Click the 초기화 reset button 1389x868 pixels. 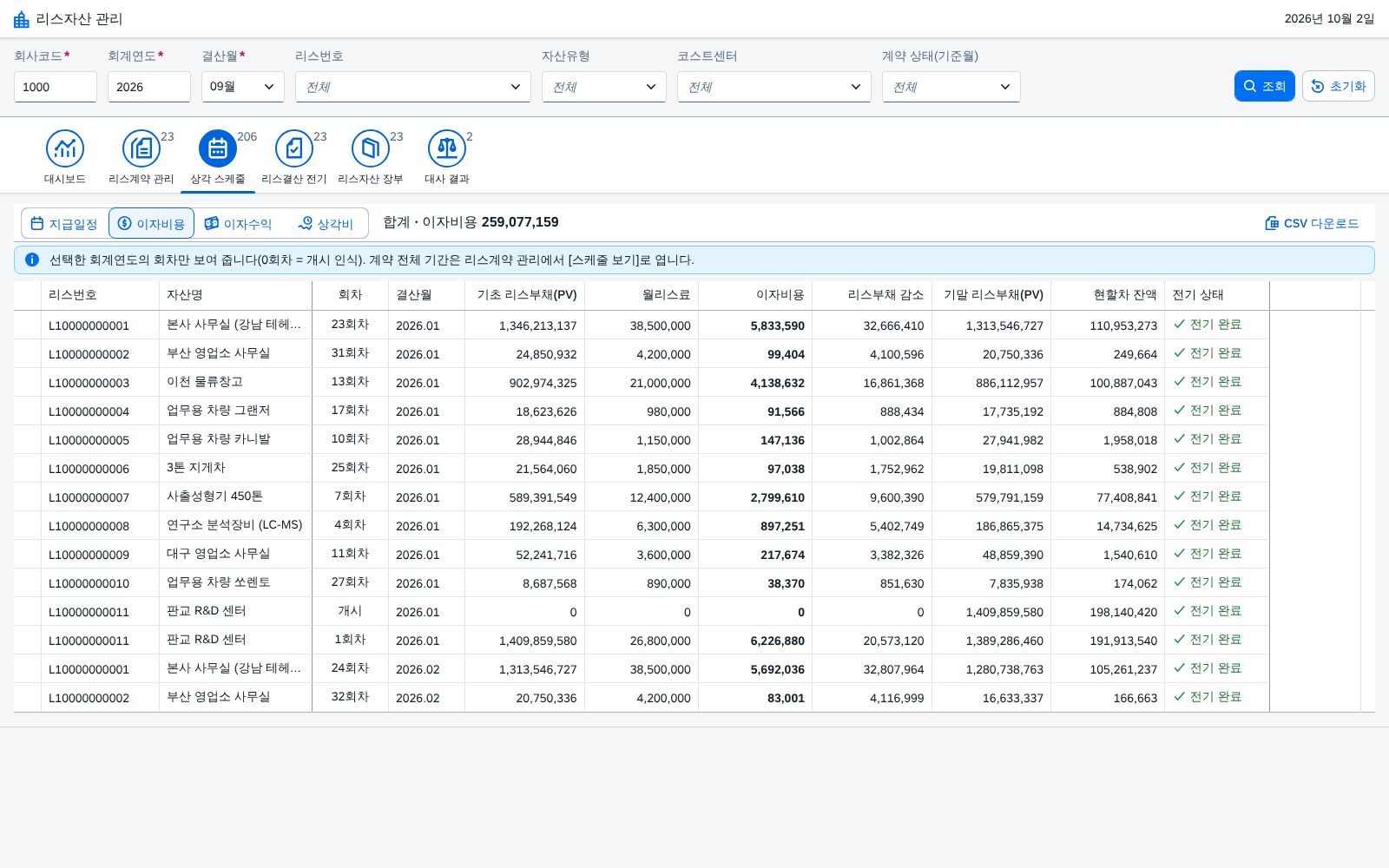[1339, 86]
